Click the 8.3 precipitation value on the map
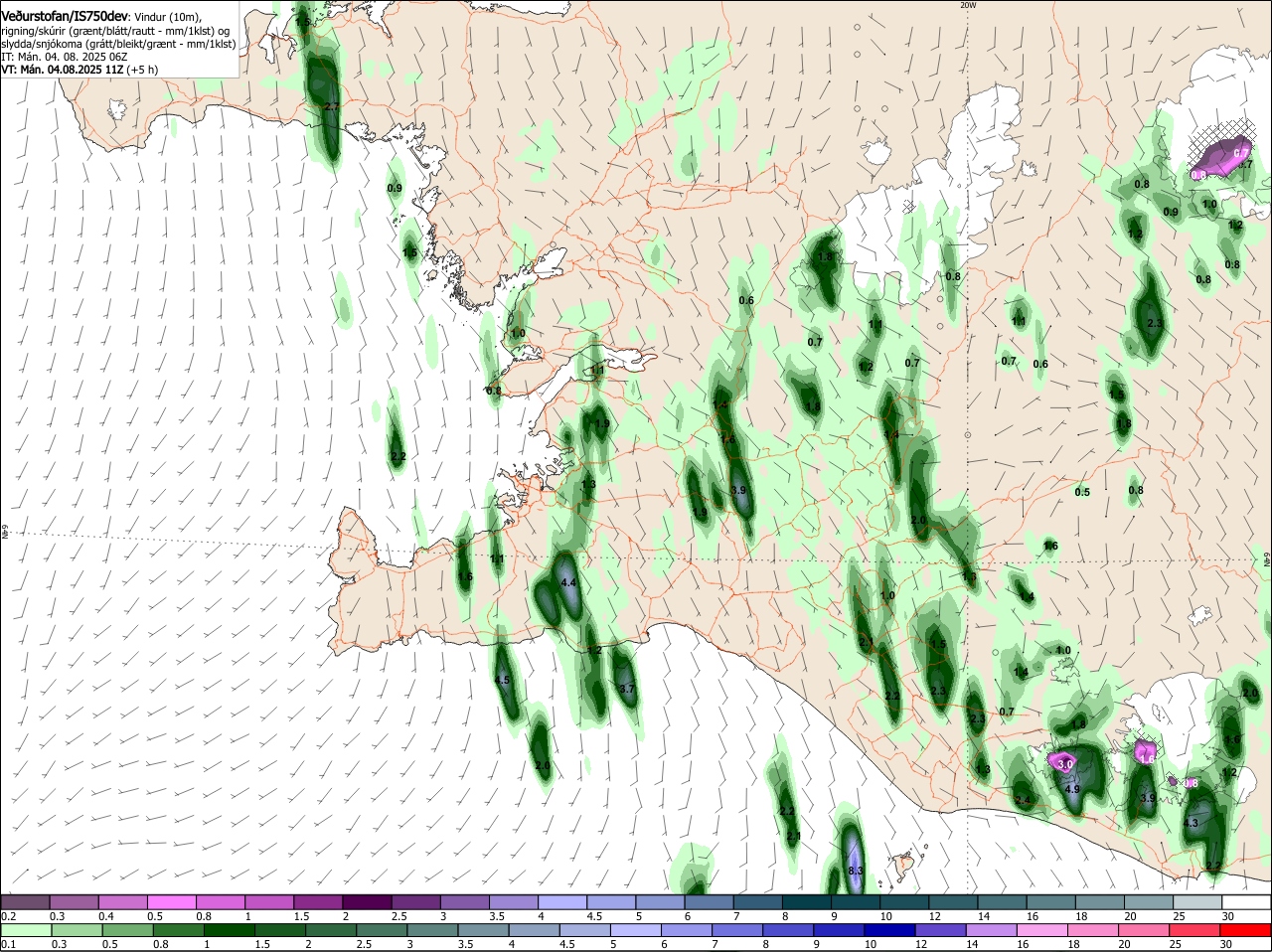The height and width of the screenshot is (952, 1272). click(x=856, y=871)
